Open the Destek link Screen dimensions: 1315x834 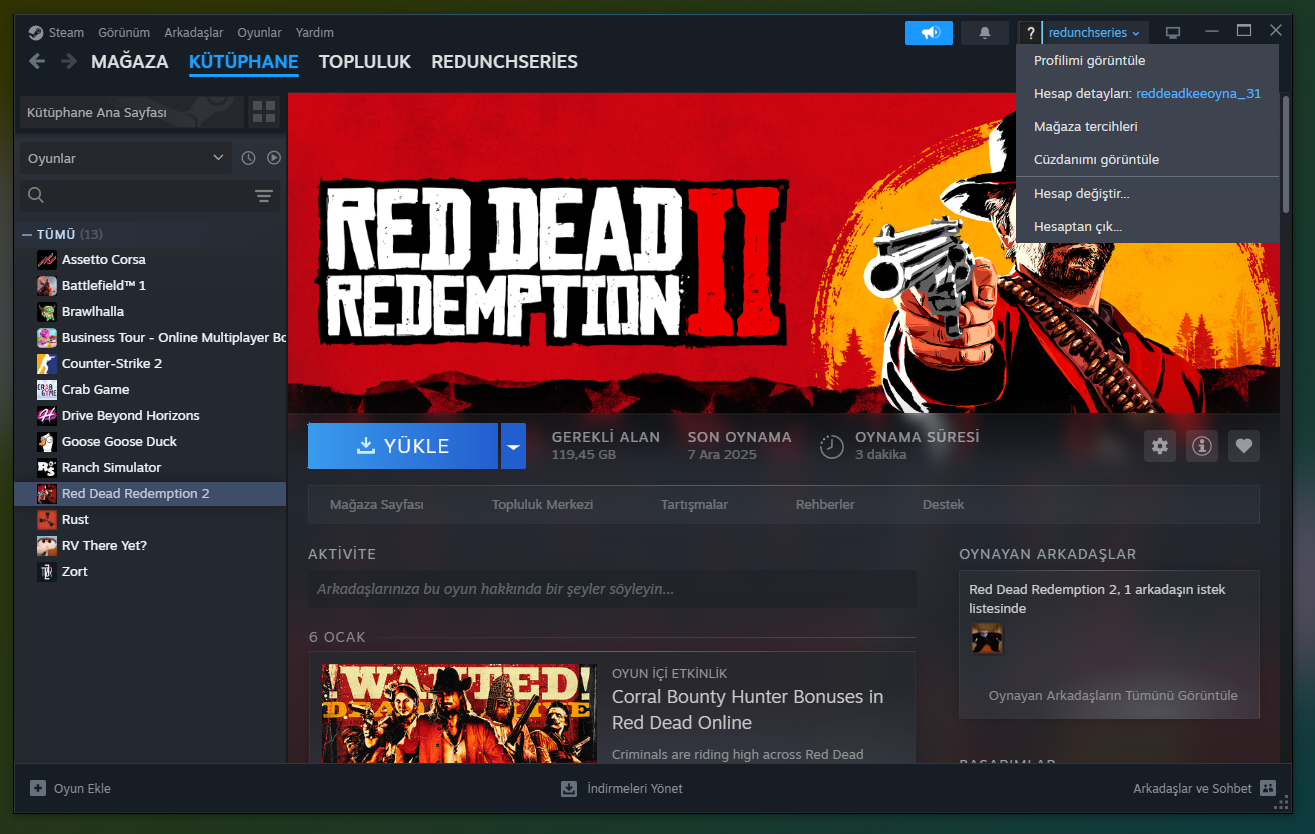[x=944, y=504]
